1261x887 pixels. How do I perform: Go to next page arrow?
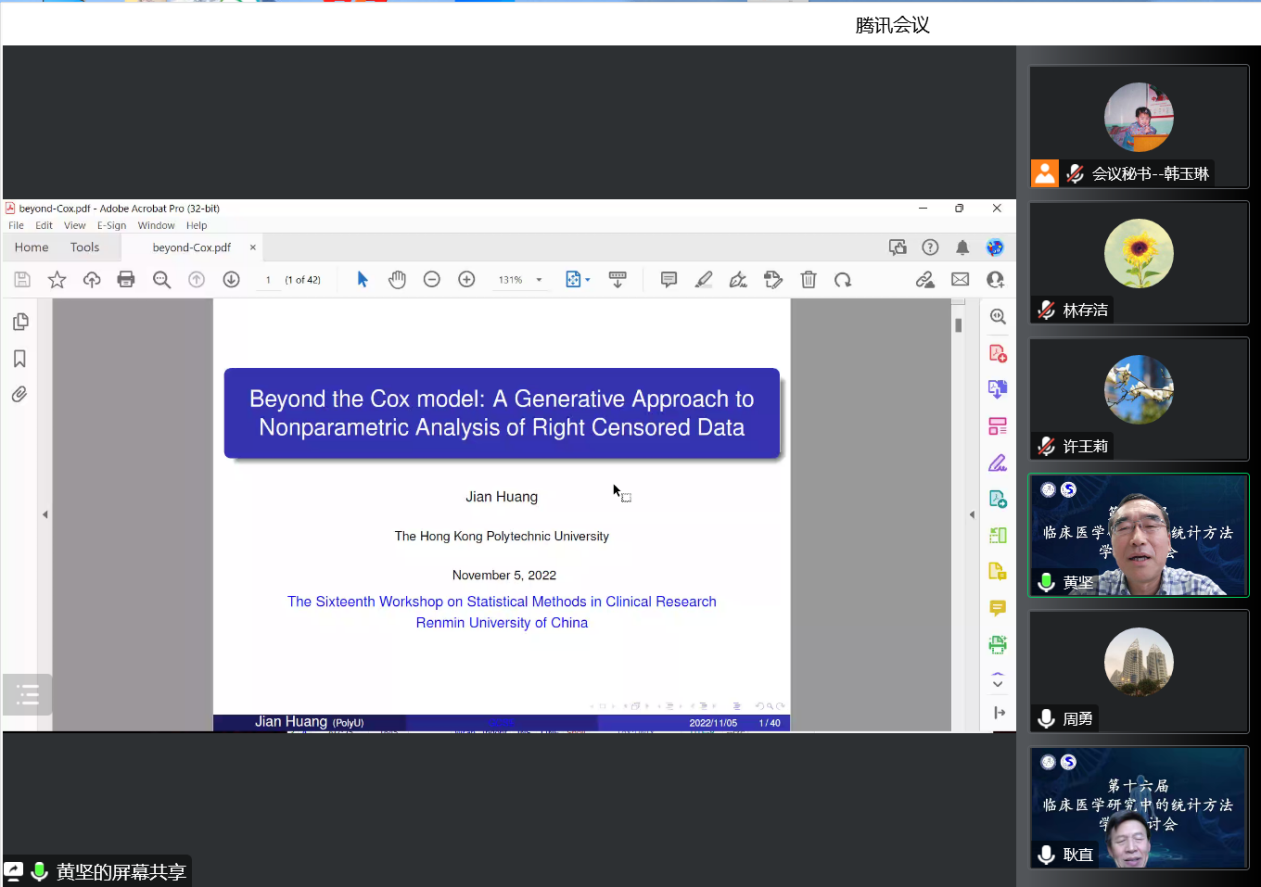(231, 280)
